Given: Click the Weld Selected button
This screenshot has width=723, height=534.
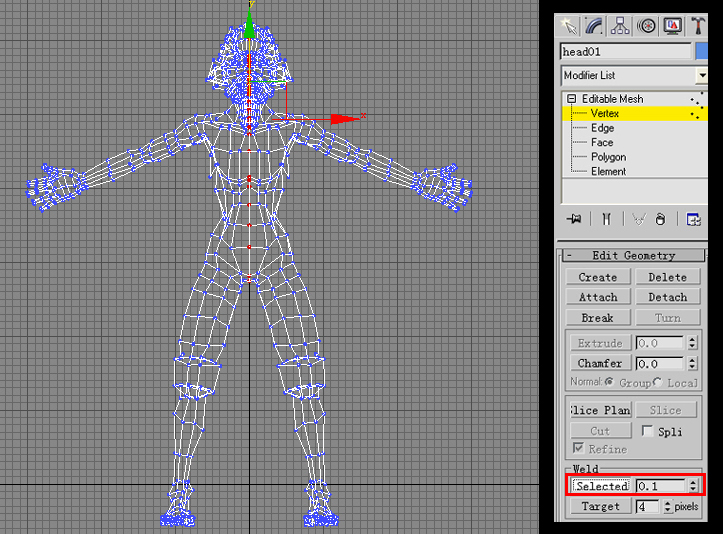Looking at the screenshot, I should point(601,486).
